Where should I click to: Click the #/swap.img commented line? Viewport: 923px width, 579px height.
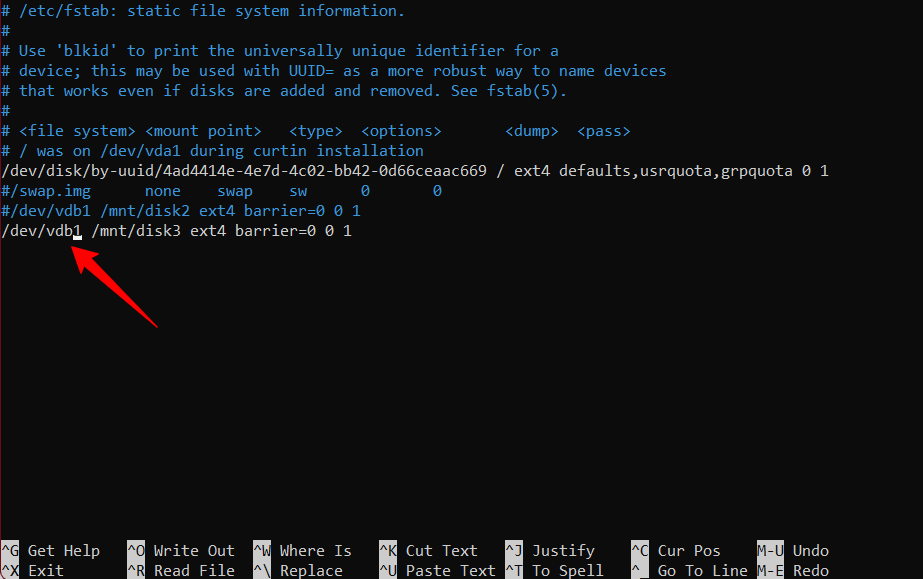coord(221,191)
